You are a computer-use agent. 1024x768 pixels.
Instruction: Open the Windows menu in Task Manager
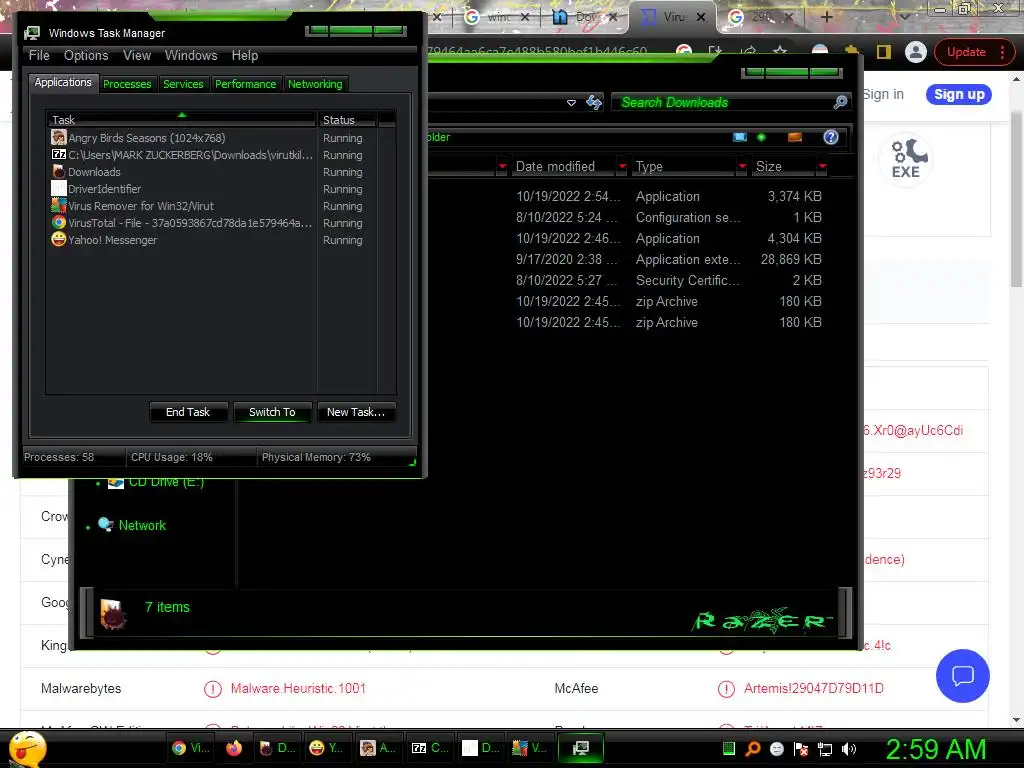point(191,56)
